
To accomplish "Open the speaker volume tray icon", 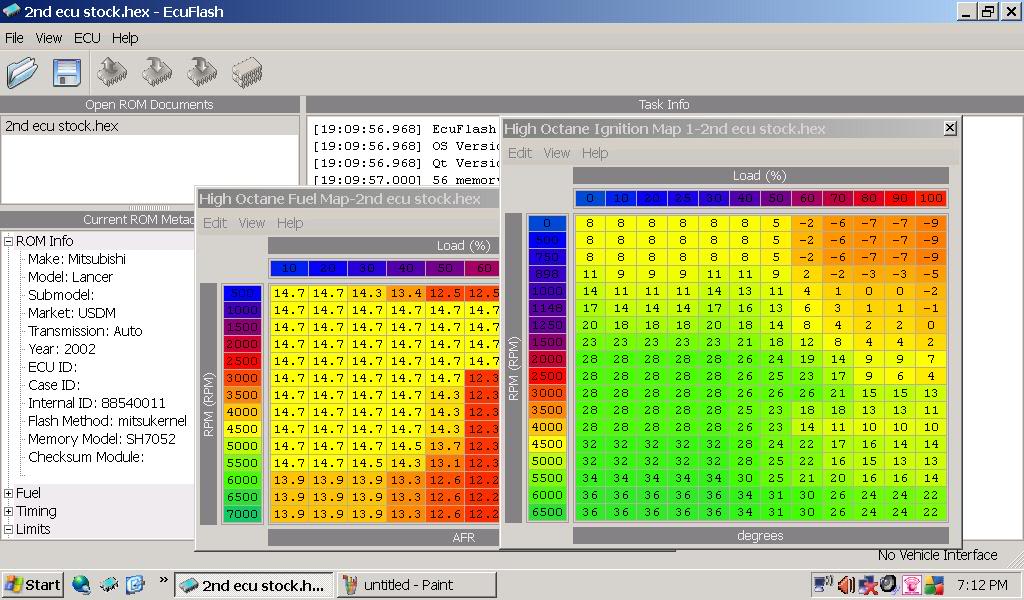I will [x=846, y=584].
